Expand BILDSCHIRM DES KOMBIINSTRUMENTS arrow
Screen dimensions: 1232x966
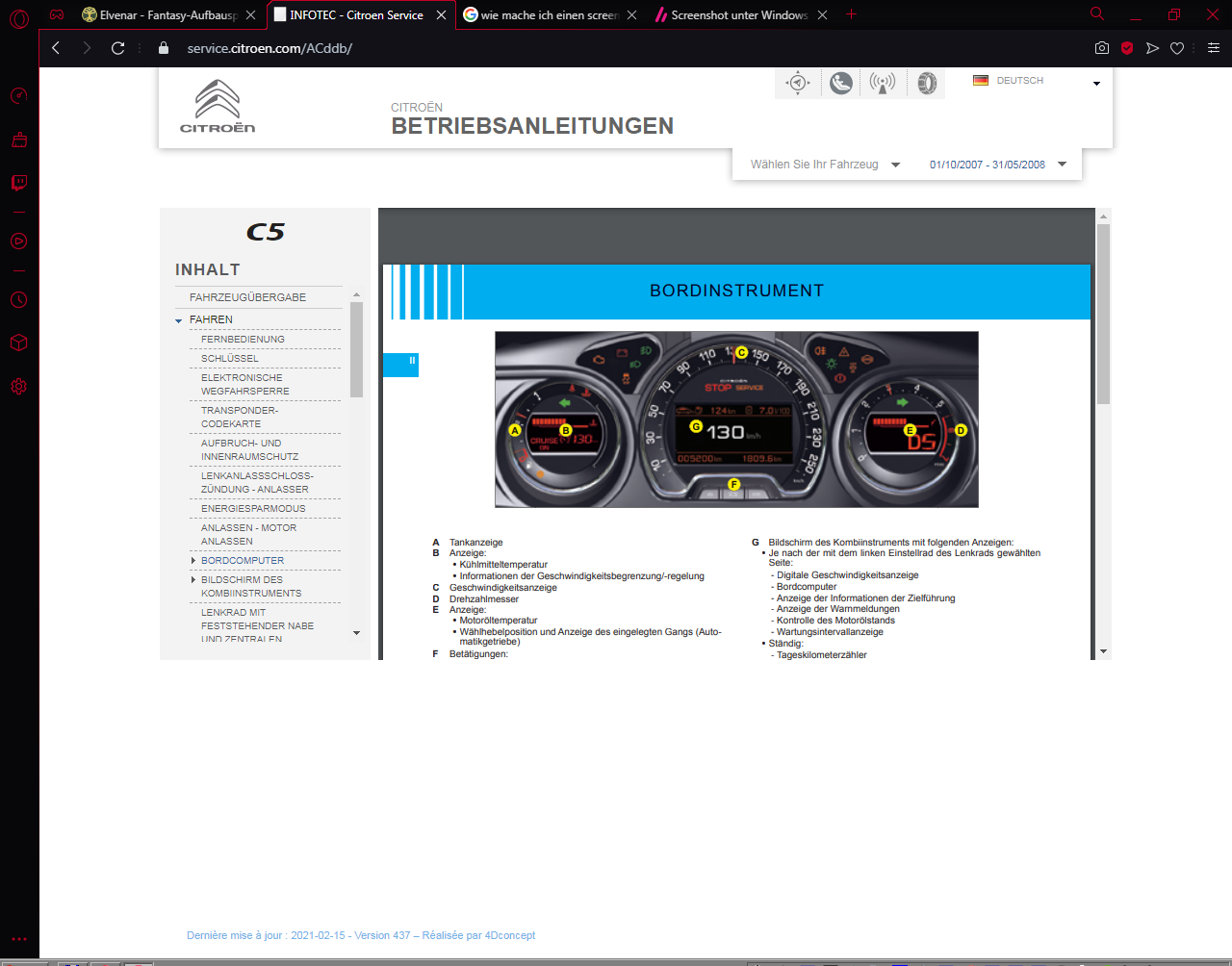tap(193, 579)
